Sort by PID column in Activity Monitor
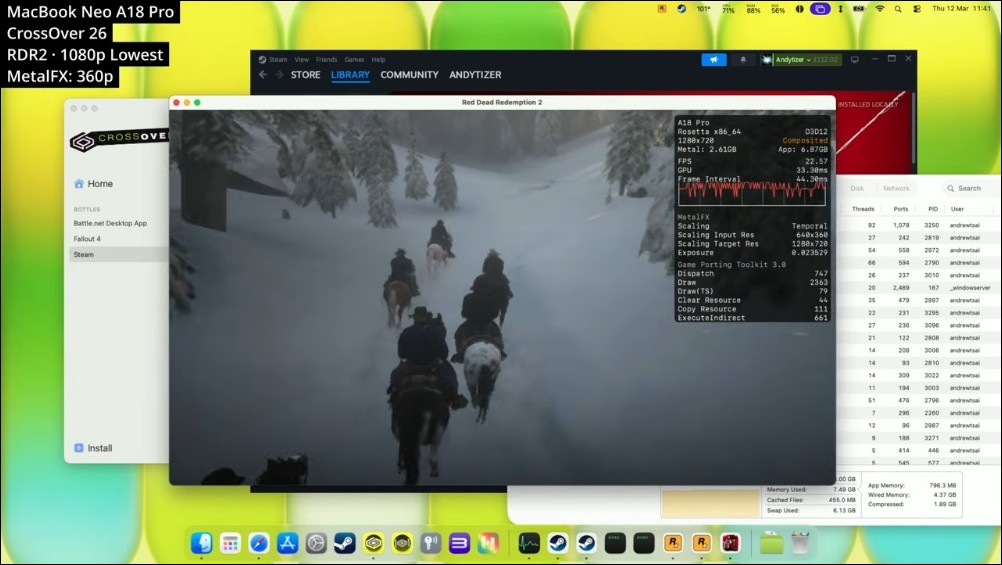 pos(933,209)
